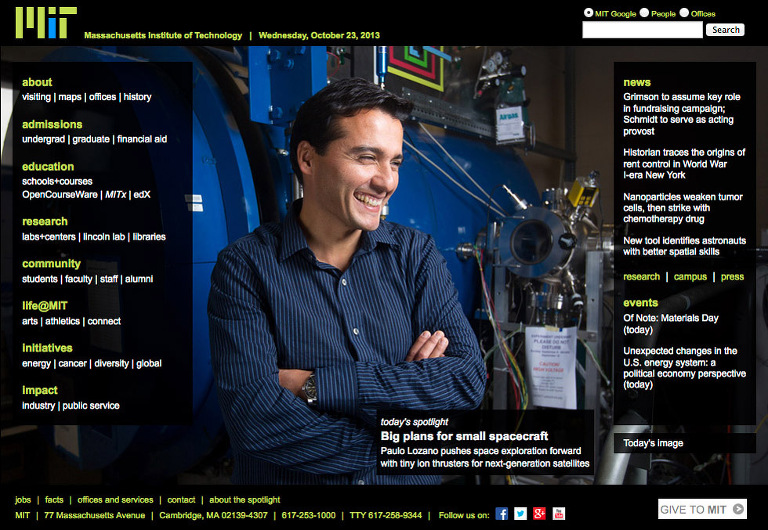The height and width of the screenshot is (530, 768).
Task: Read the rent control historian story
Action: [684, 164]
